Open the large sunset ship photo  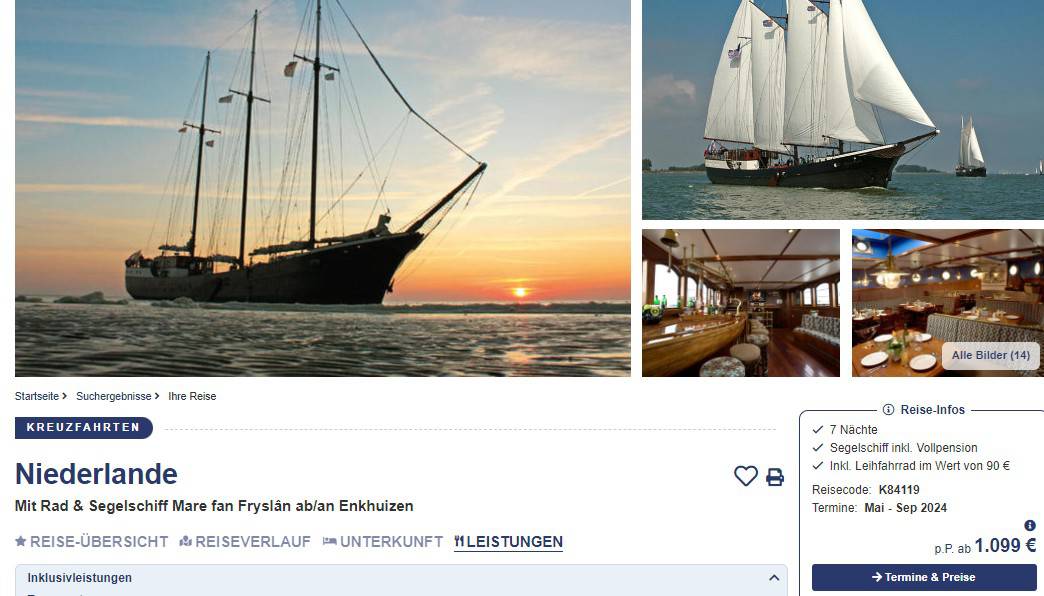(x=323, y=188)
